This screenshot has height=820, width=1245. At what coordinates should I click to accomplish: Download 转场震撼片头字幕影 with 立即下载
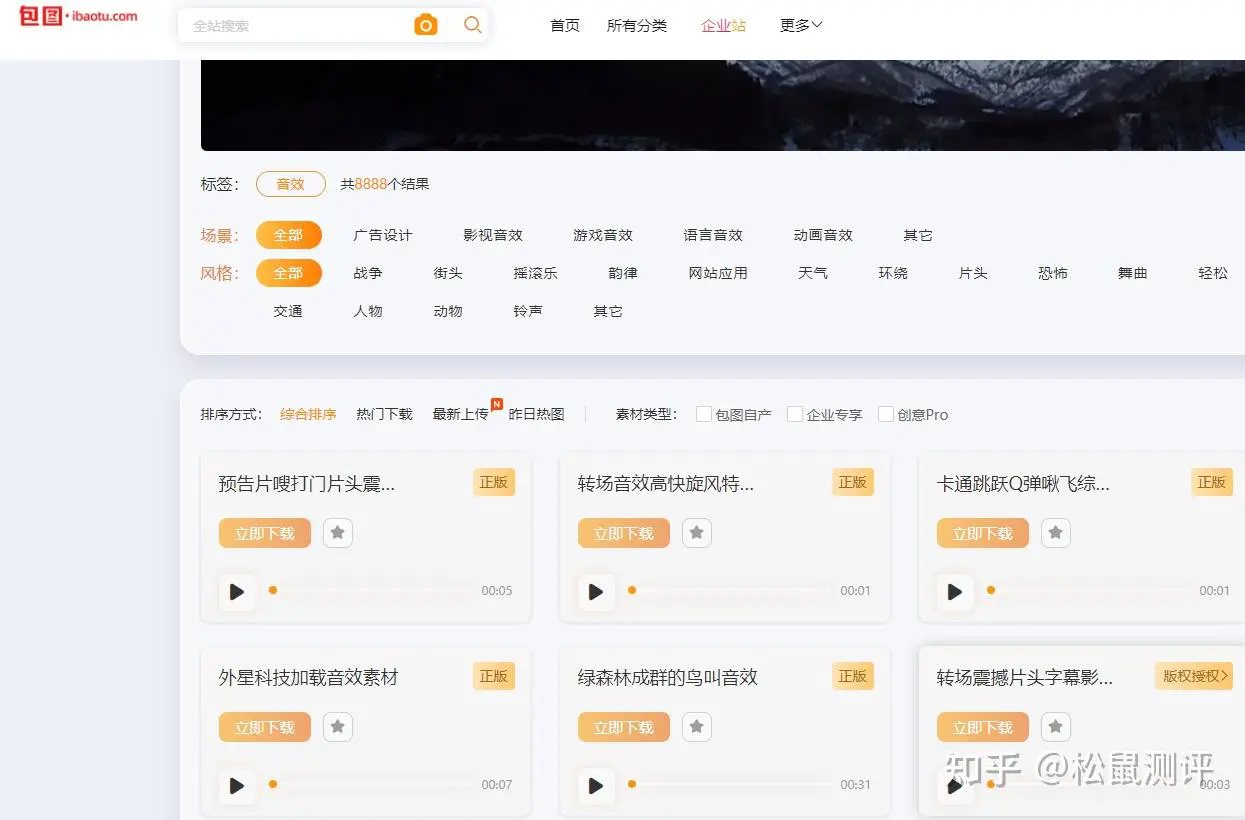click(x=983, y=727)
